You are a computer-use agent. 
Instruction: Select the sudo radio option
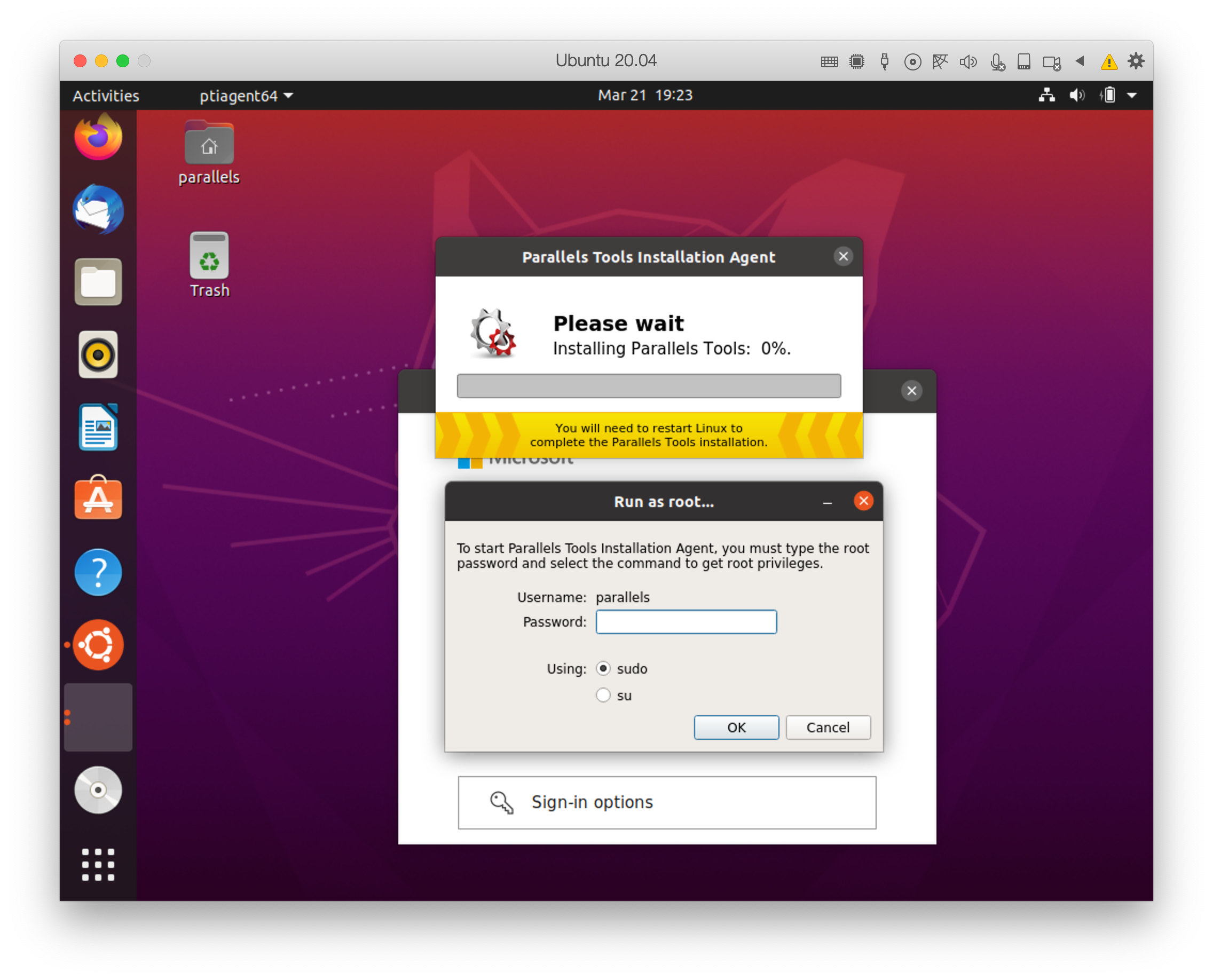(x=603, y=668)
